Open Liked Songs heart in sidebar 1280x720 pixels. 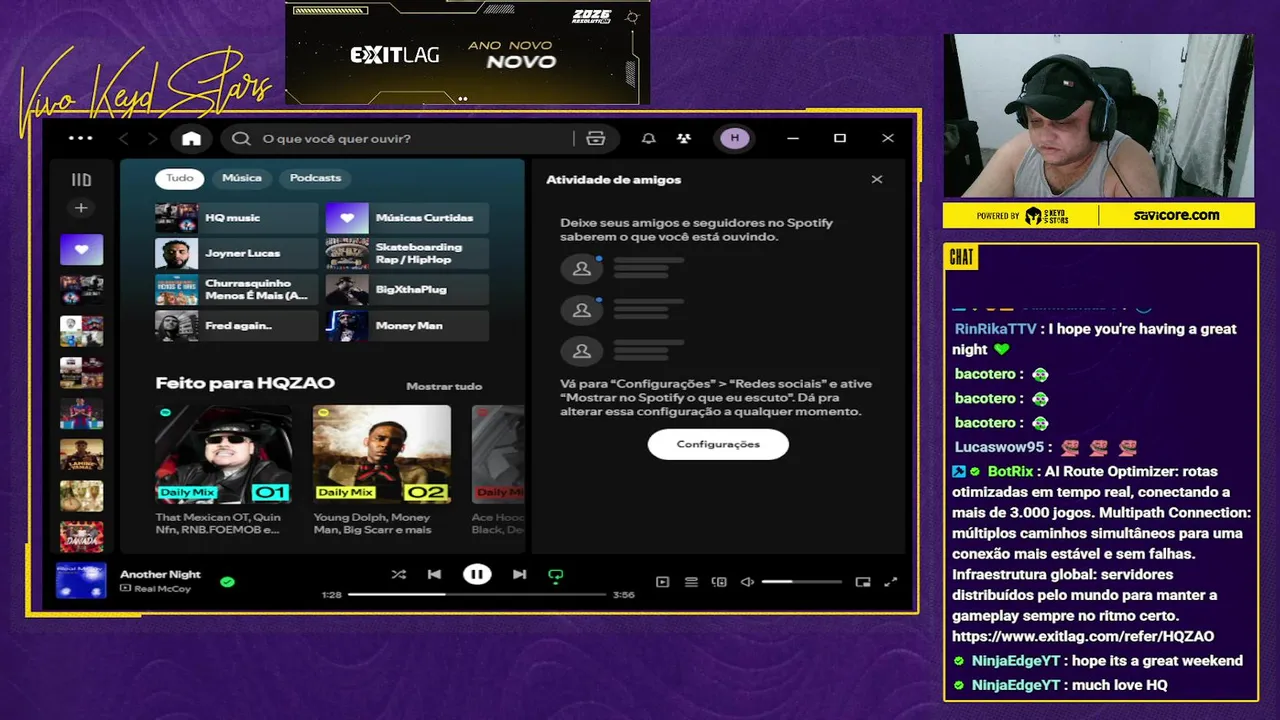(x=81, y=249)
